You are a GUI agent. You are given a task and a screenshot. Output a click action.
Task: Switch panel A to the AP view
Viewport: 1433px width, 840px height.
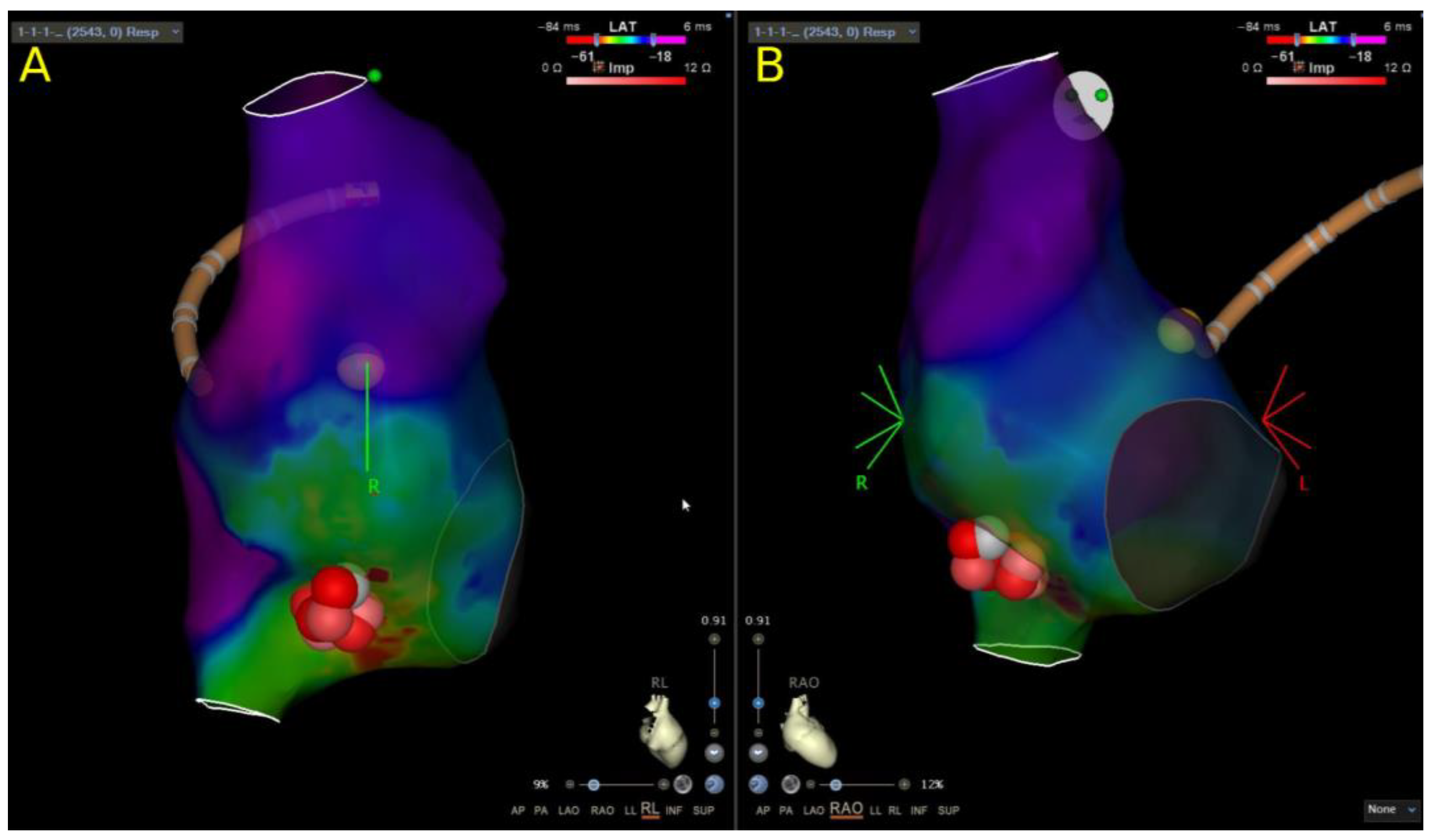click(517, 811)
